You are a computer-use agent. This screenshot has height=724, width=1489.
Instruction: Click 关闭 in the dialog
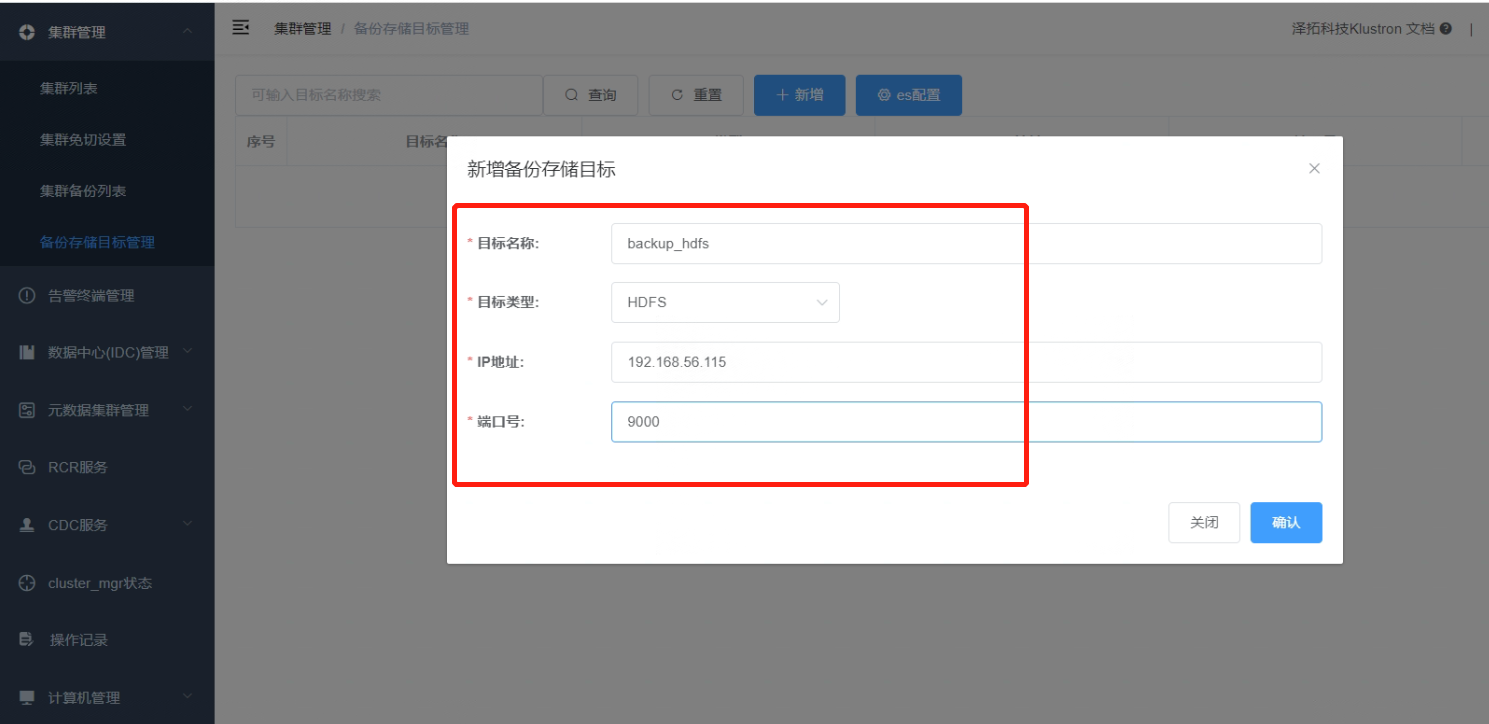[x=1204, y=522]
